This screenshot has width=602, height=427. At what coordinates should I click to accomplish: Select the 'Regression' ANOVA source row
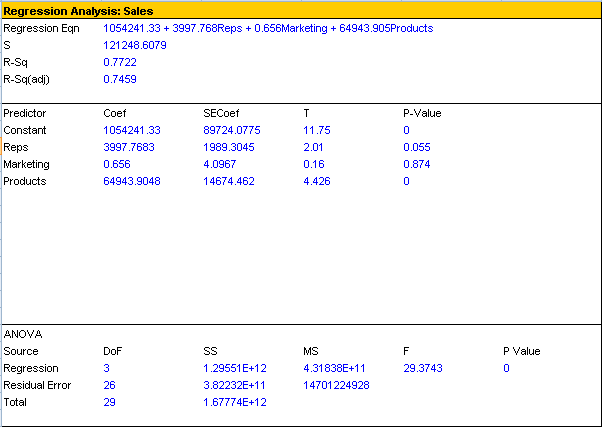(x=31, y=368)
